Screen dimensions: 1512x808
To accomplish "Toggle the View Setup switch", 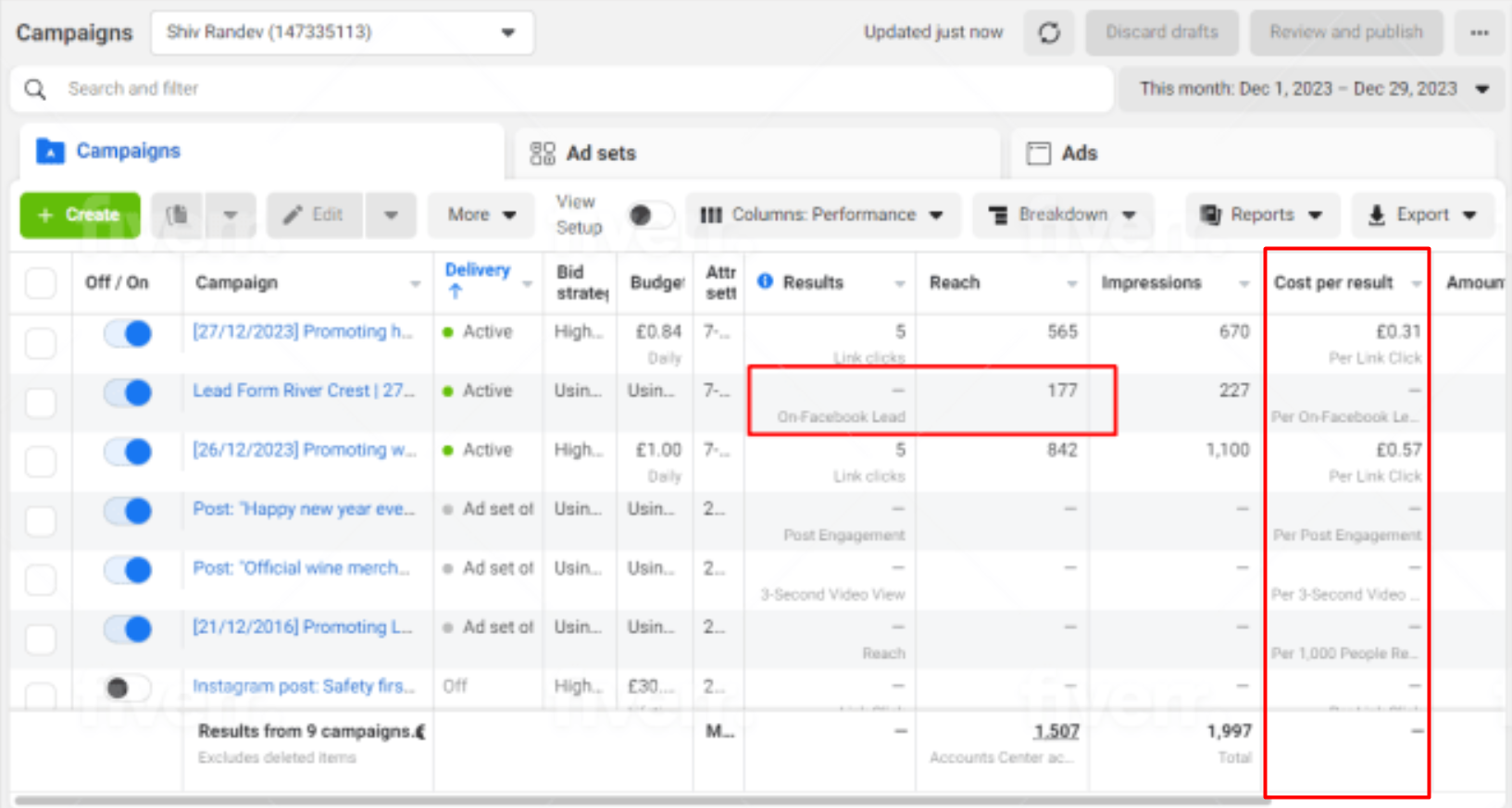I will [x=649, y=215].
